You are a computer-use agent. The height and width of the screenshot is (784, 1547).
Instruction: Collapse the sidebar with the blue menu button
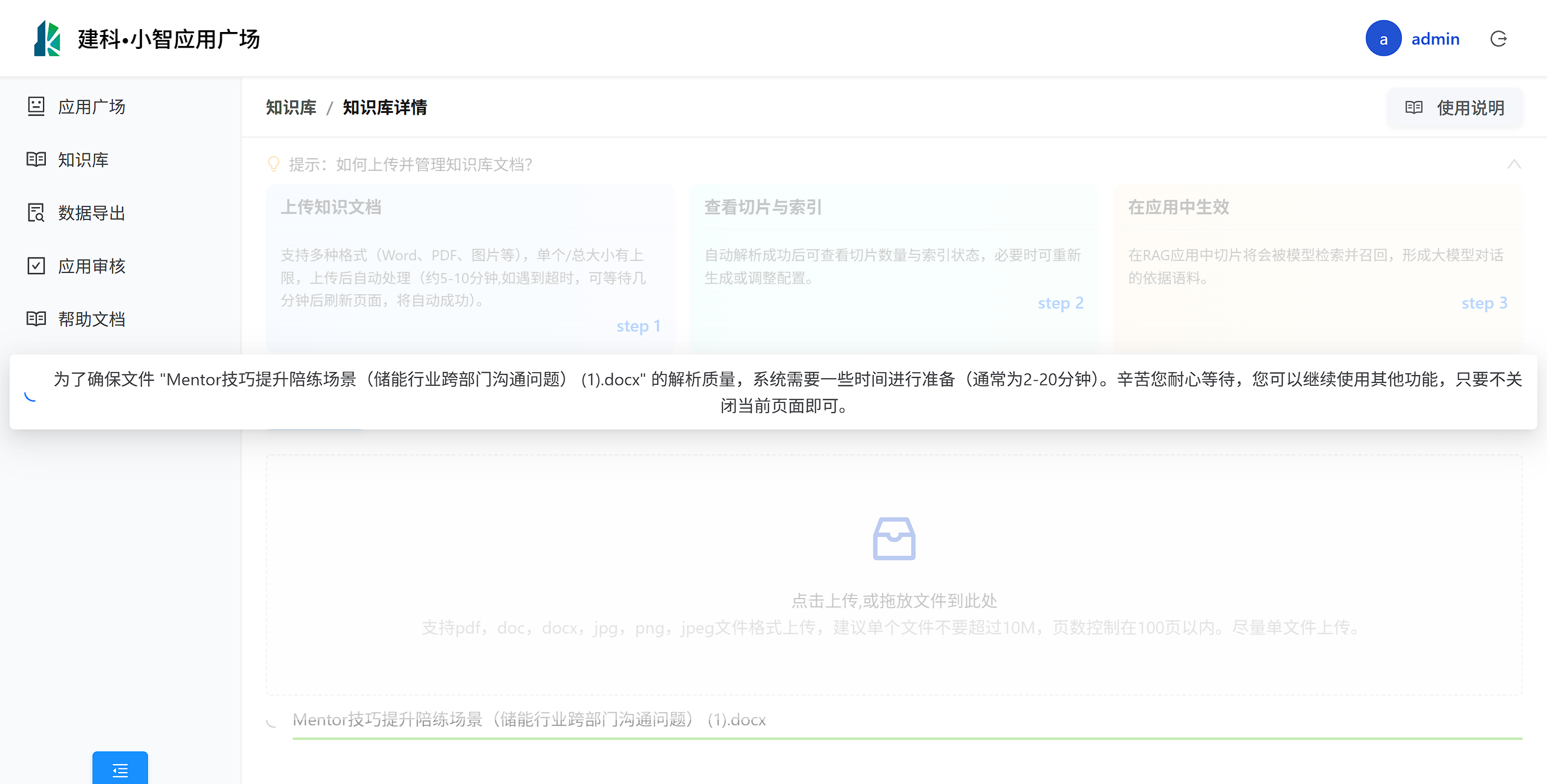pos(120,770)
